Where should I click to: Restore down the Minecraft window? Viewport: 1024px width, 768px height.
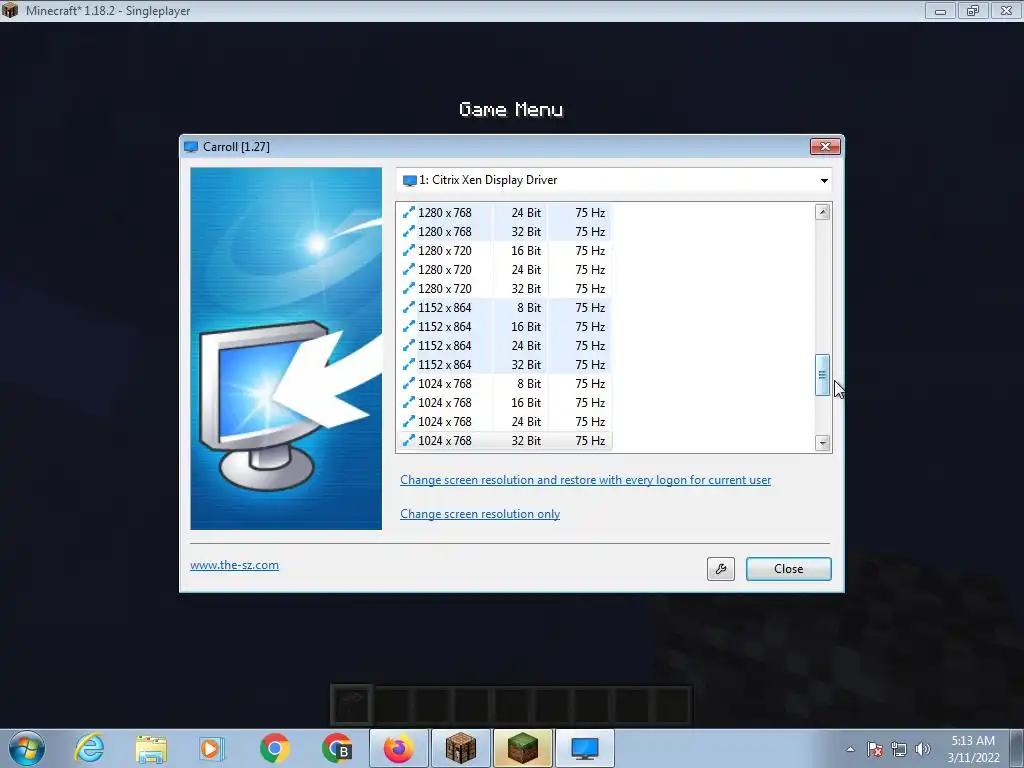click(973, 10)
